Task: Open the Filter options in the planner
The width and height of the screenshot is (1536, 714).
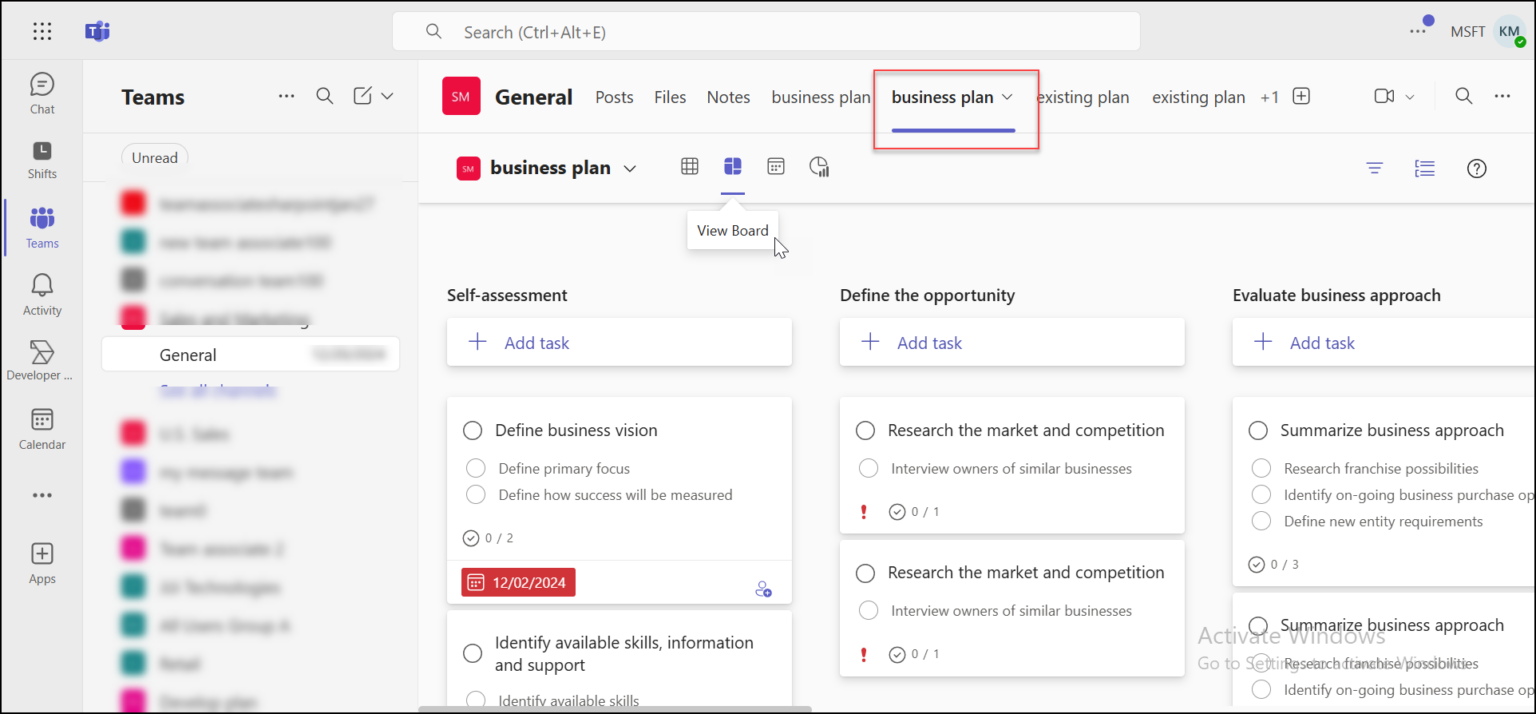Action: click(x=1374, y=168)
